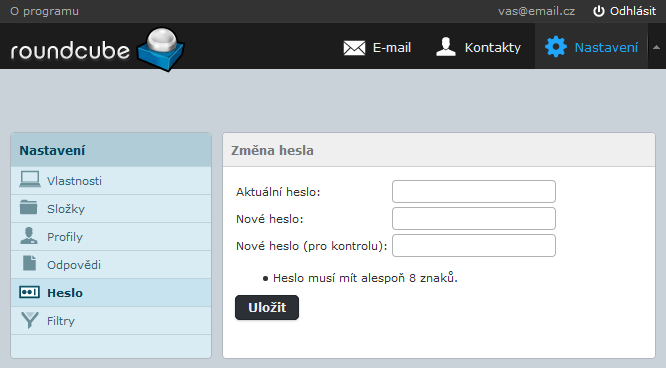Click the Uložit button

[267, 307]
